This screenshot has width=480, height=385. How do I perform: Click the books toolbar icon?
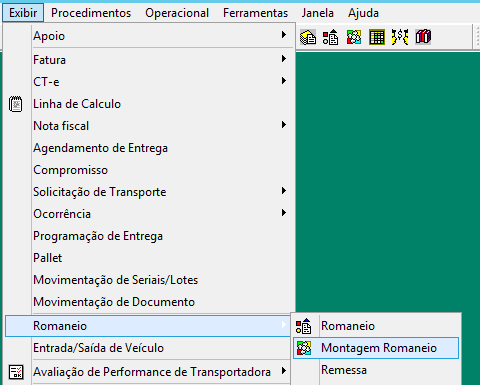click(x=423, y=37)
